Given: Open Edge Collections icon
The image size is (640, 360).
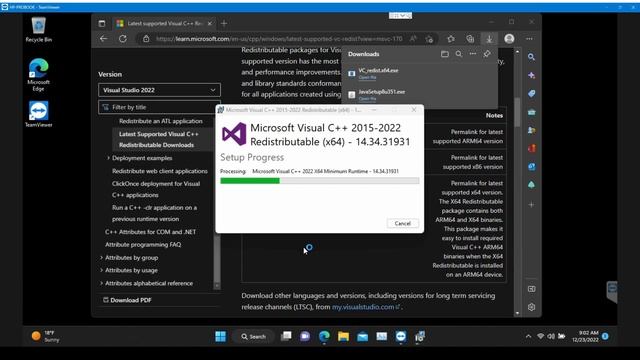Looking at the screenshot, I should click(470, 39).
